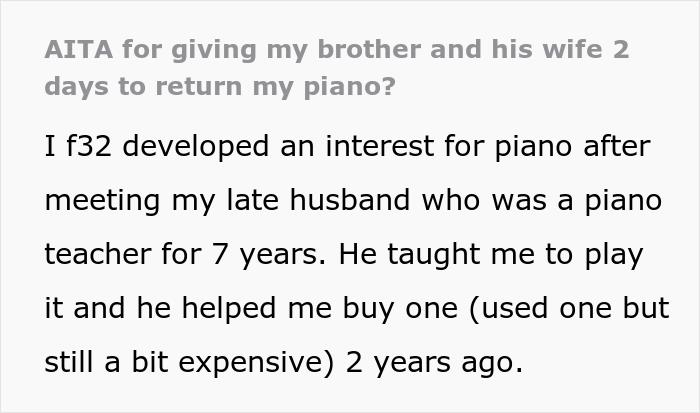This screenshot has width=700, height=413.
Task: Click the word "AITA" in the heading
Action: (x=79, y=50)
